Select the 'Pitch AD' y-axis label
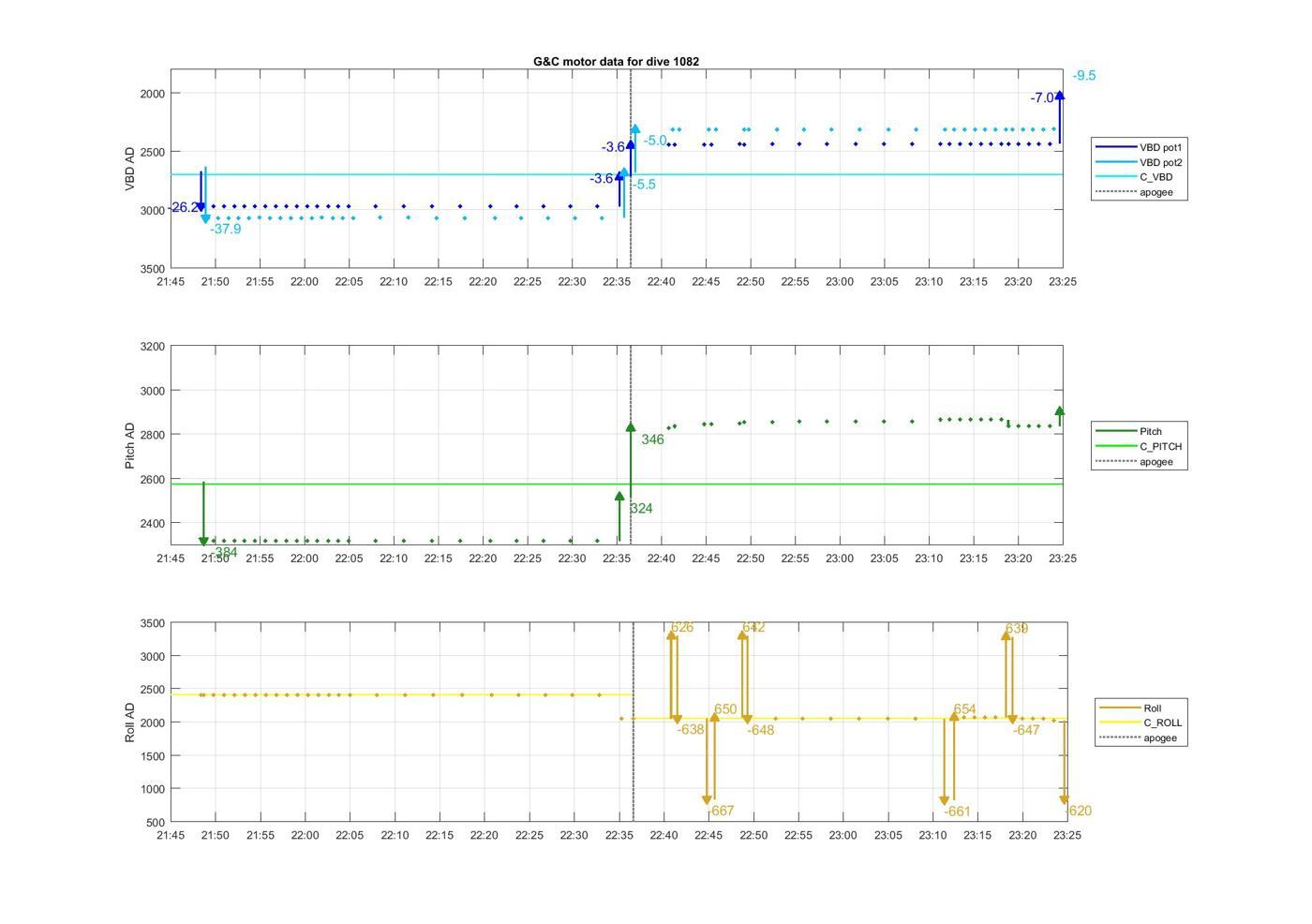 [x=130, y=446]
